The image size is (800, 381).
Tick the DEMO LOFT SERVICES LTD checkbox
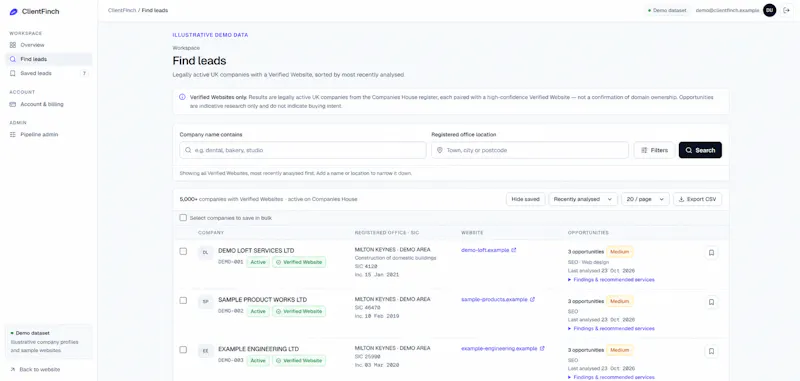[183, 251]
